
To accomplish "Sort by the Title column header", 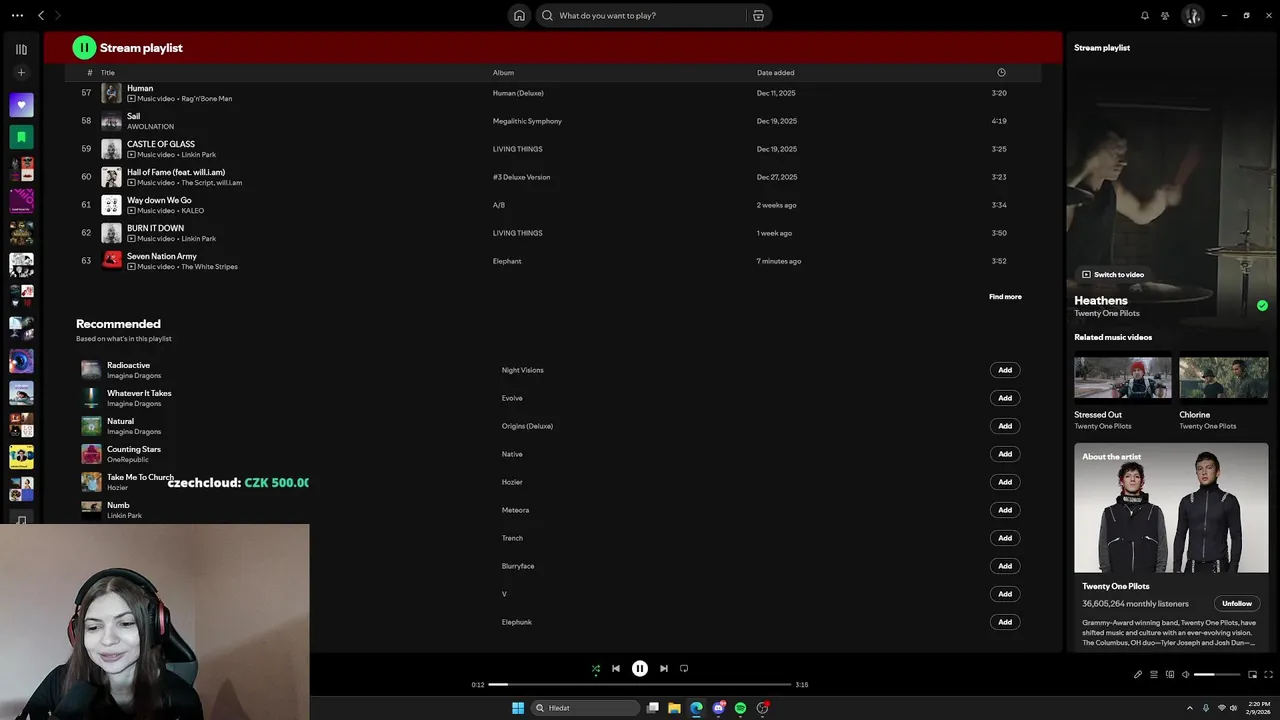I will 108,72.
